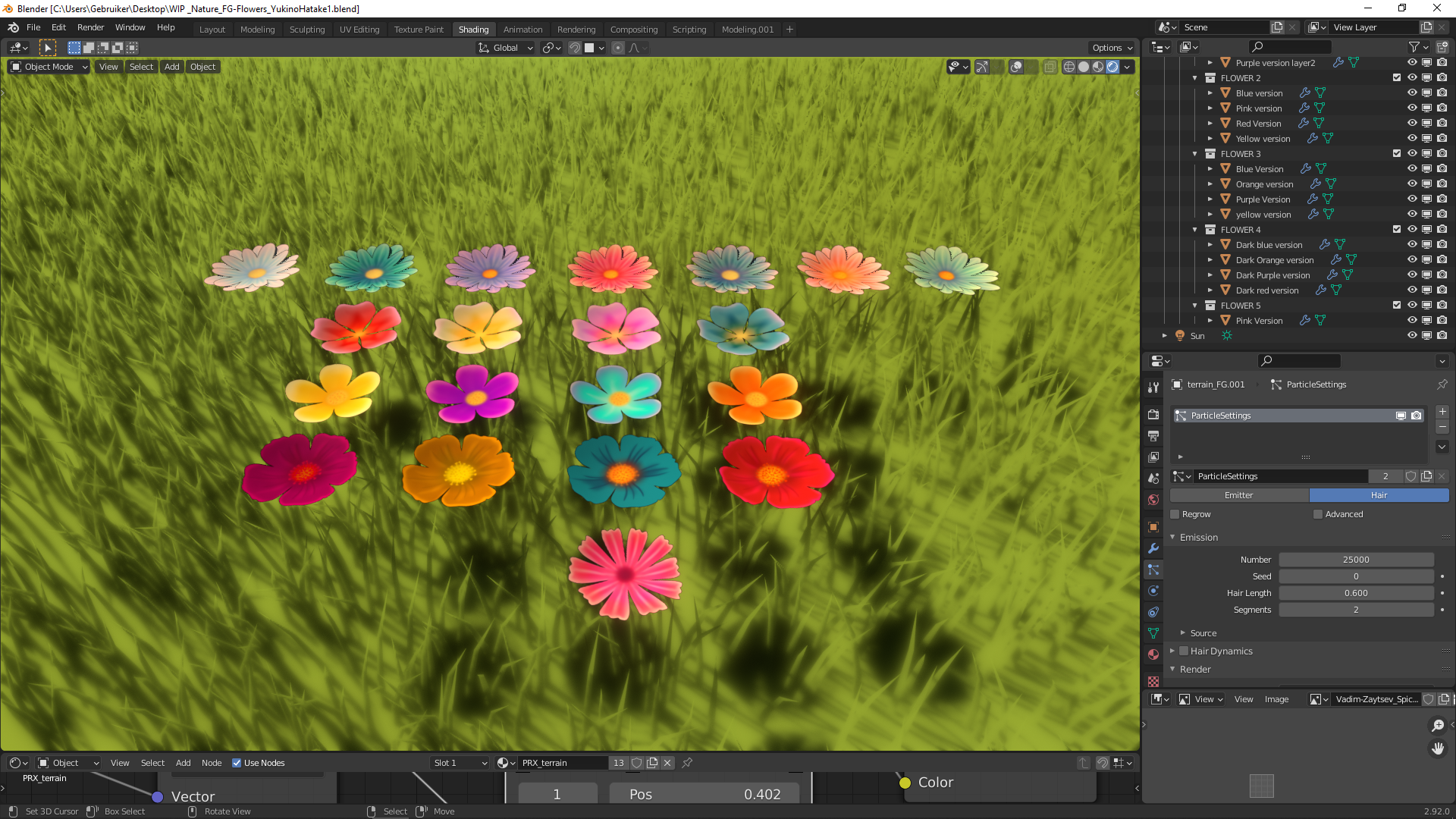Click the Hair Length value field
This screenshot has height=819, width=1456.
click(x=1355, y=593)
